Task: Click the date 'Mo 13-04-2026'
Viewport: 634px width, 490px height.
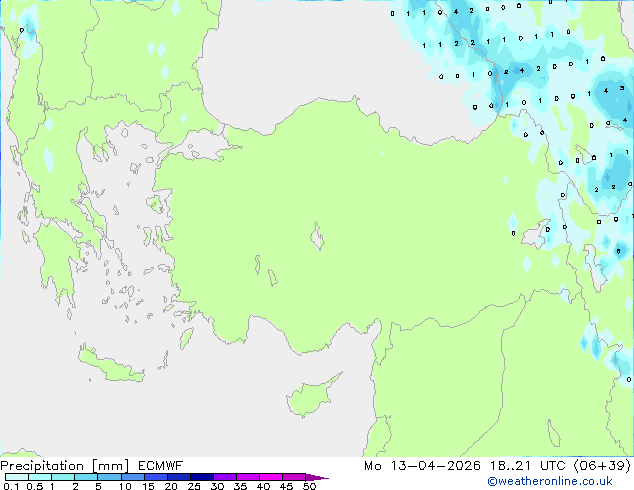Action: (x=422, y=466)
